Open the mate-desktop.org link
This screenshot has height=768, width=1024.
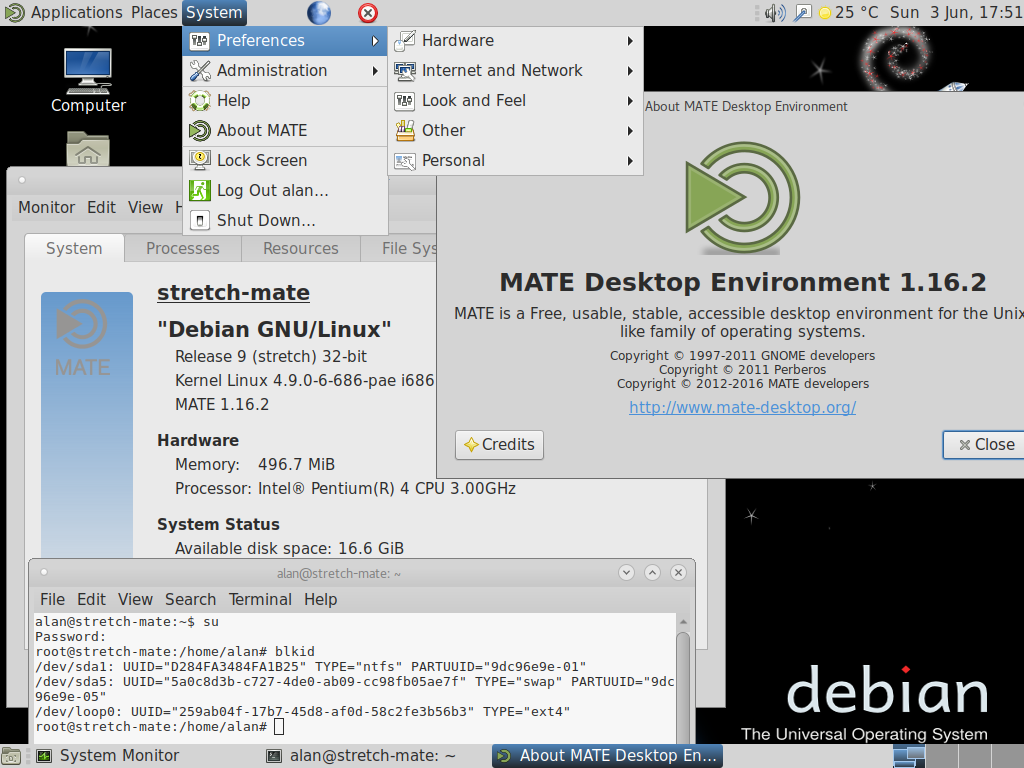[743, 408]
